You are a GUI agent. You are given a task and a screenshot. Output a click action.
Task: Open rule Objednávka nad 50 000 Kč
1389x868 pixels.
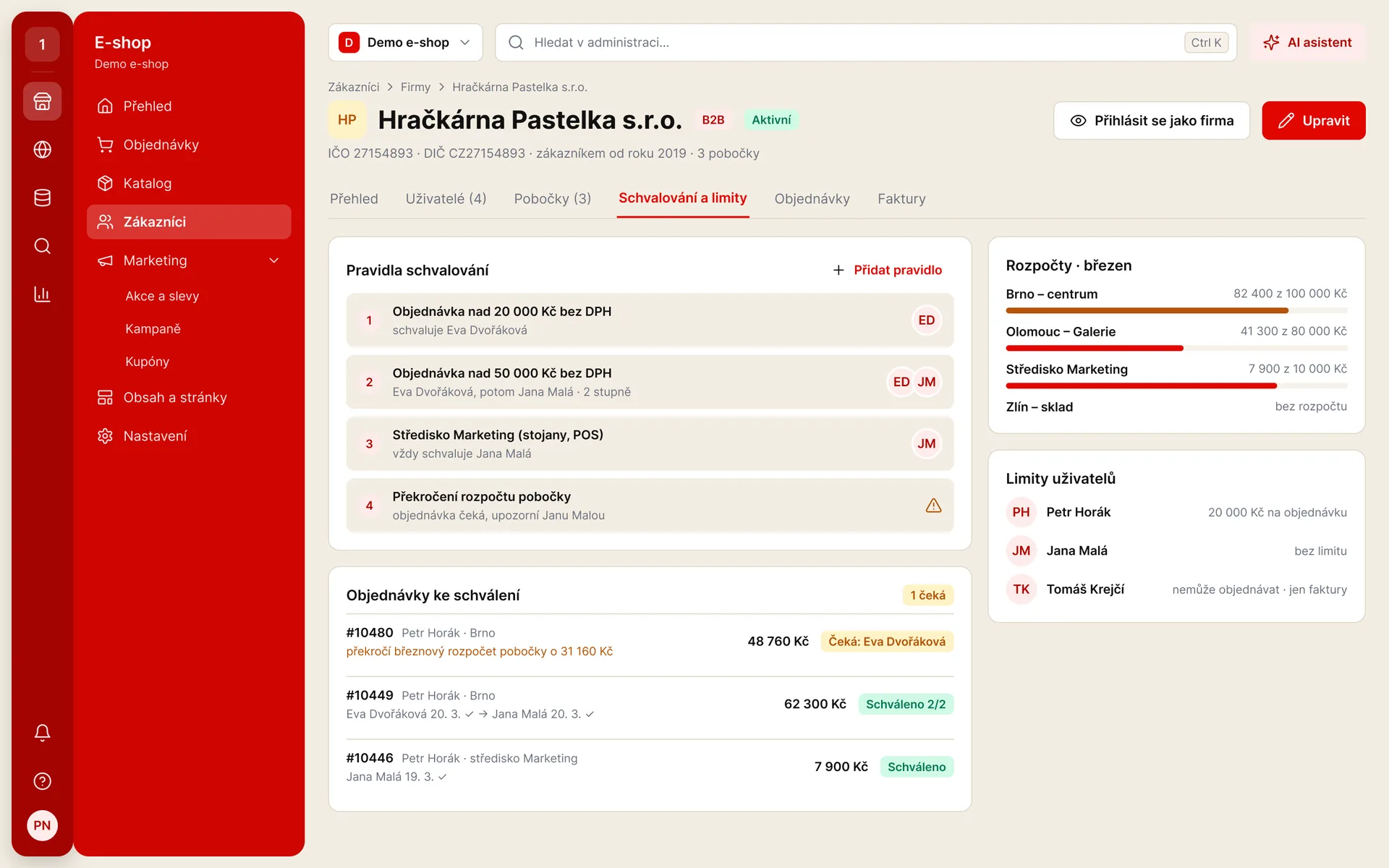coord(650,382)
